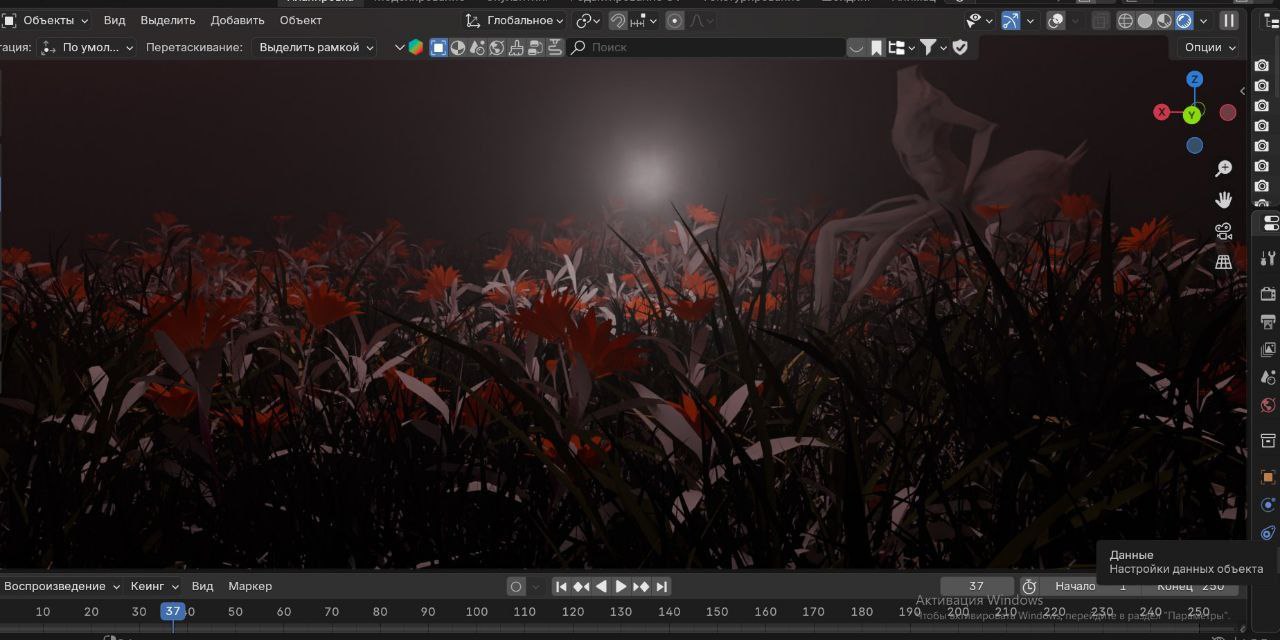Click the Z axis on the navigation gizmo
The width and height of the screenshot is (1280, 640).
click(1194, 79)
